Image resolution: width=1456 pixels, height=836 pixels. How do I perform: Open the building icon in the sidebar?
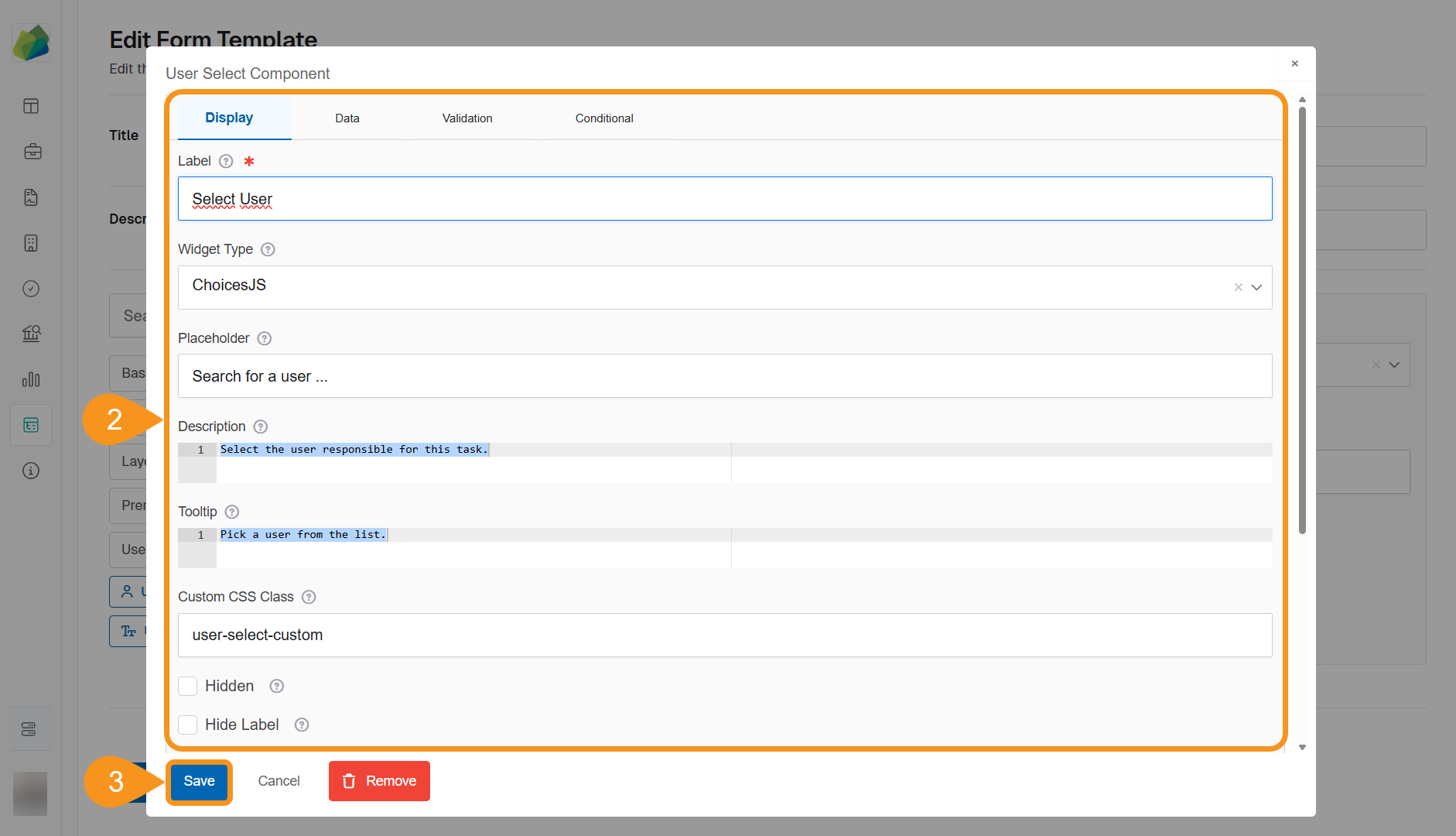tap(31, 243)
